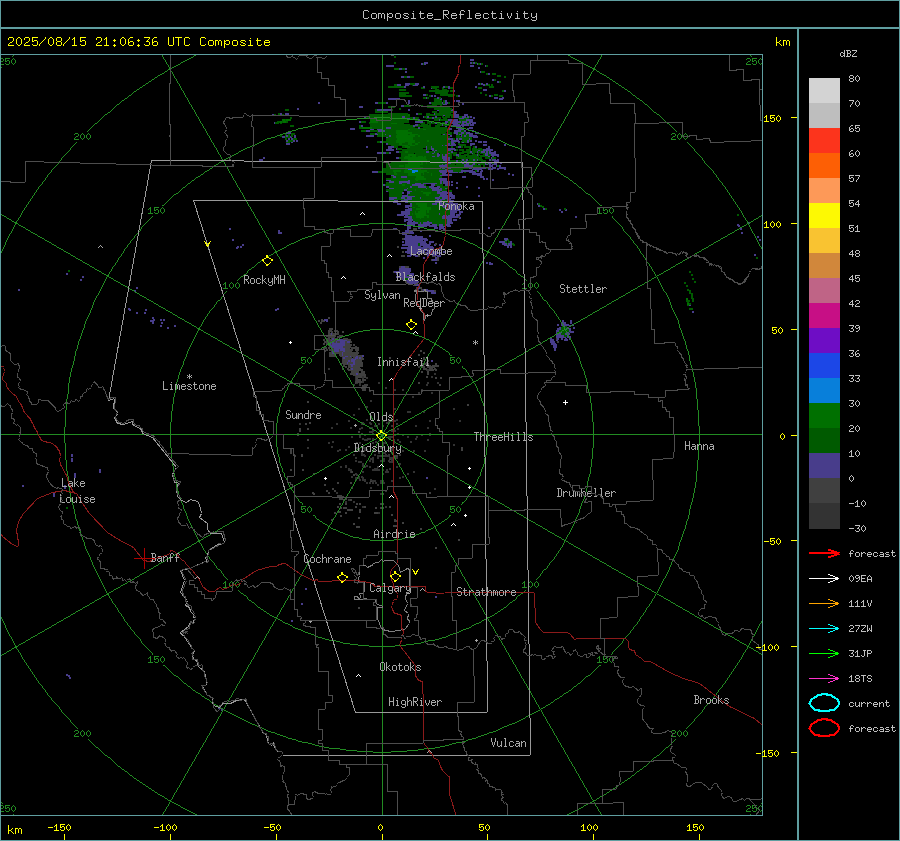Click the Sundre city label

click(x=303, y=414)
